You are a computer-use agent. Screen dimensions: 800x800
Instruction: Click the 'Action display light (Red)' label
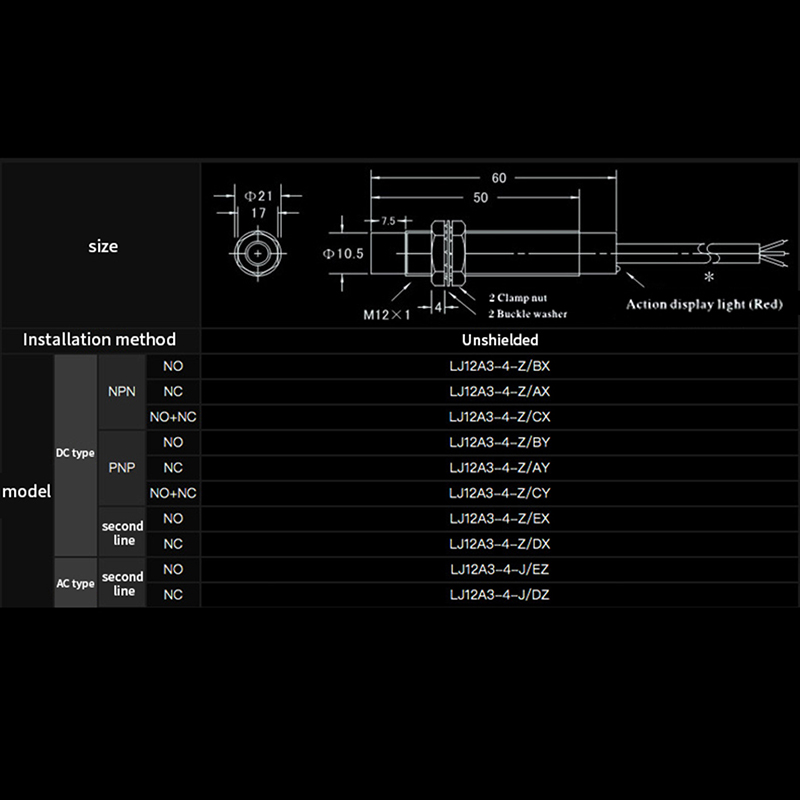point(705,304)
